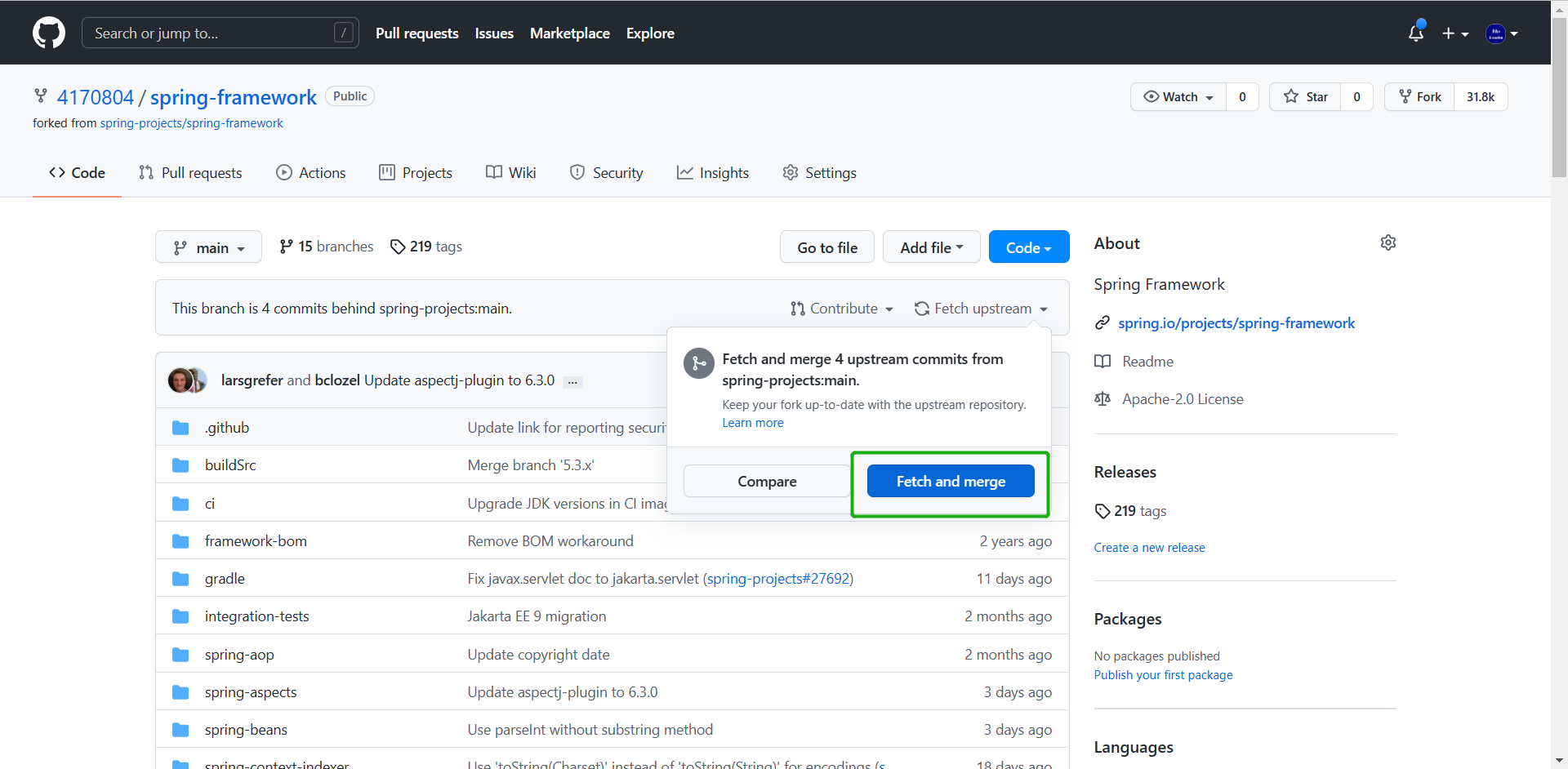Open the spring-projects/spring-framework upstream link

pyautogui.click(x=192, y=123)
